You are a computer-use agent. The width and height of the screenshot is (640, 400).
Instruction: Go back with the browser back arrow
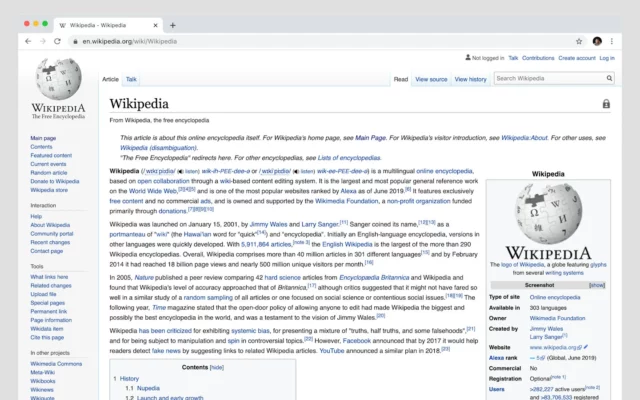[28, 41]
